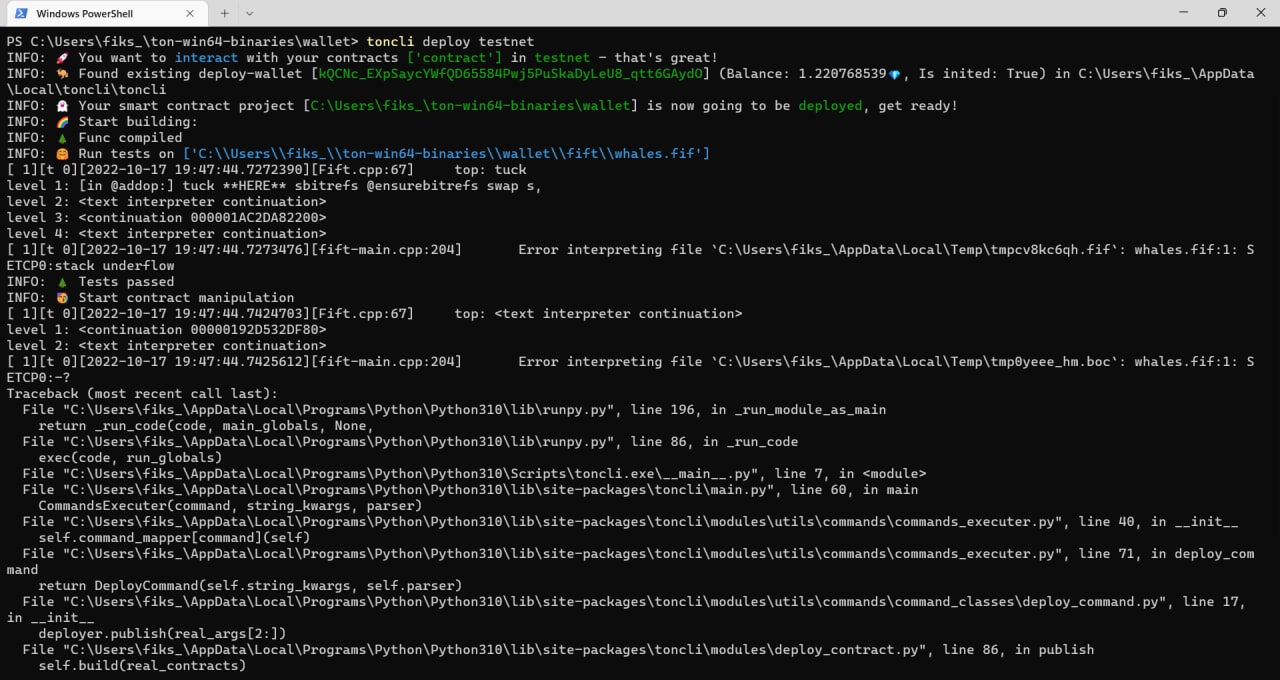Click 'line 86, in publish' text
The width and height of the screenshot is (1280, 680).
pyautogui.click(x=1018, y=650)
